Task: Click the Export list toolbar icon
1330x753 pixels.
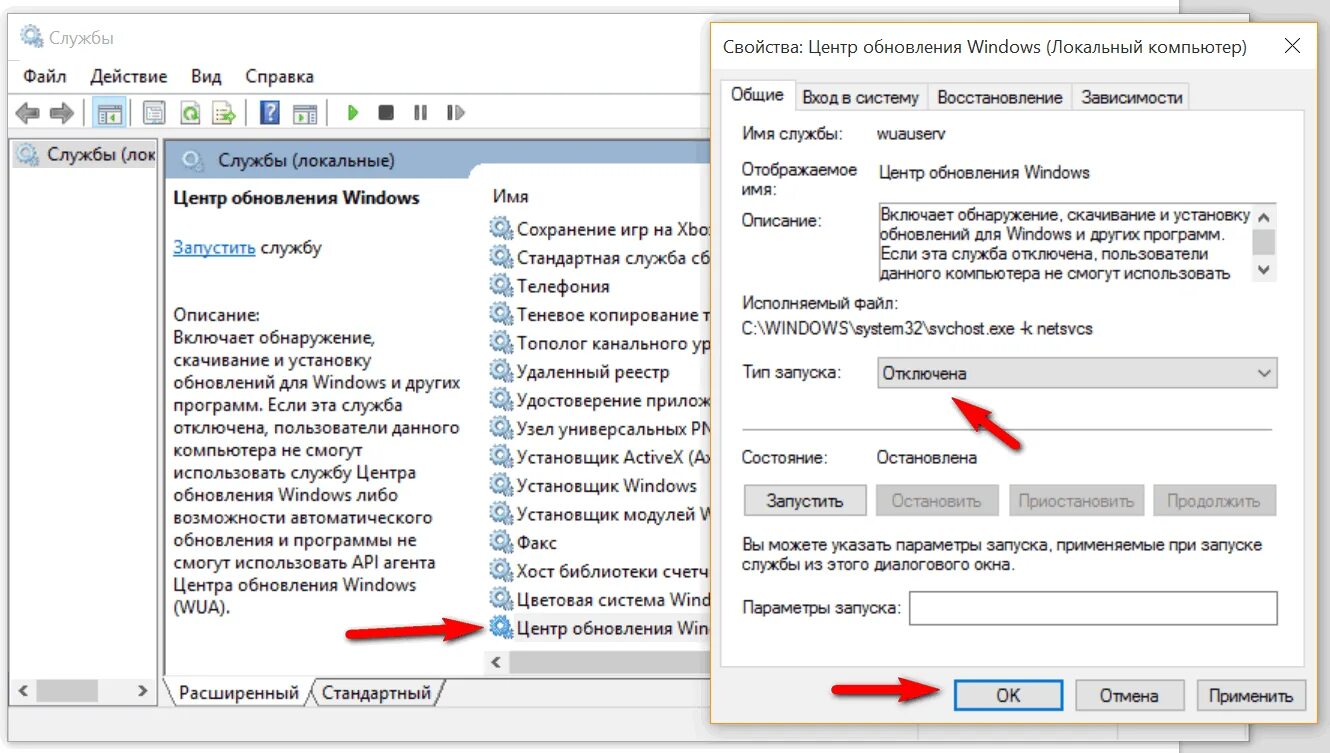Action: point(224,113)
